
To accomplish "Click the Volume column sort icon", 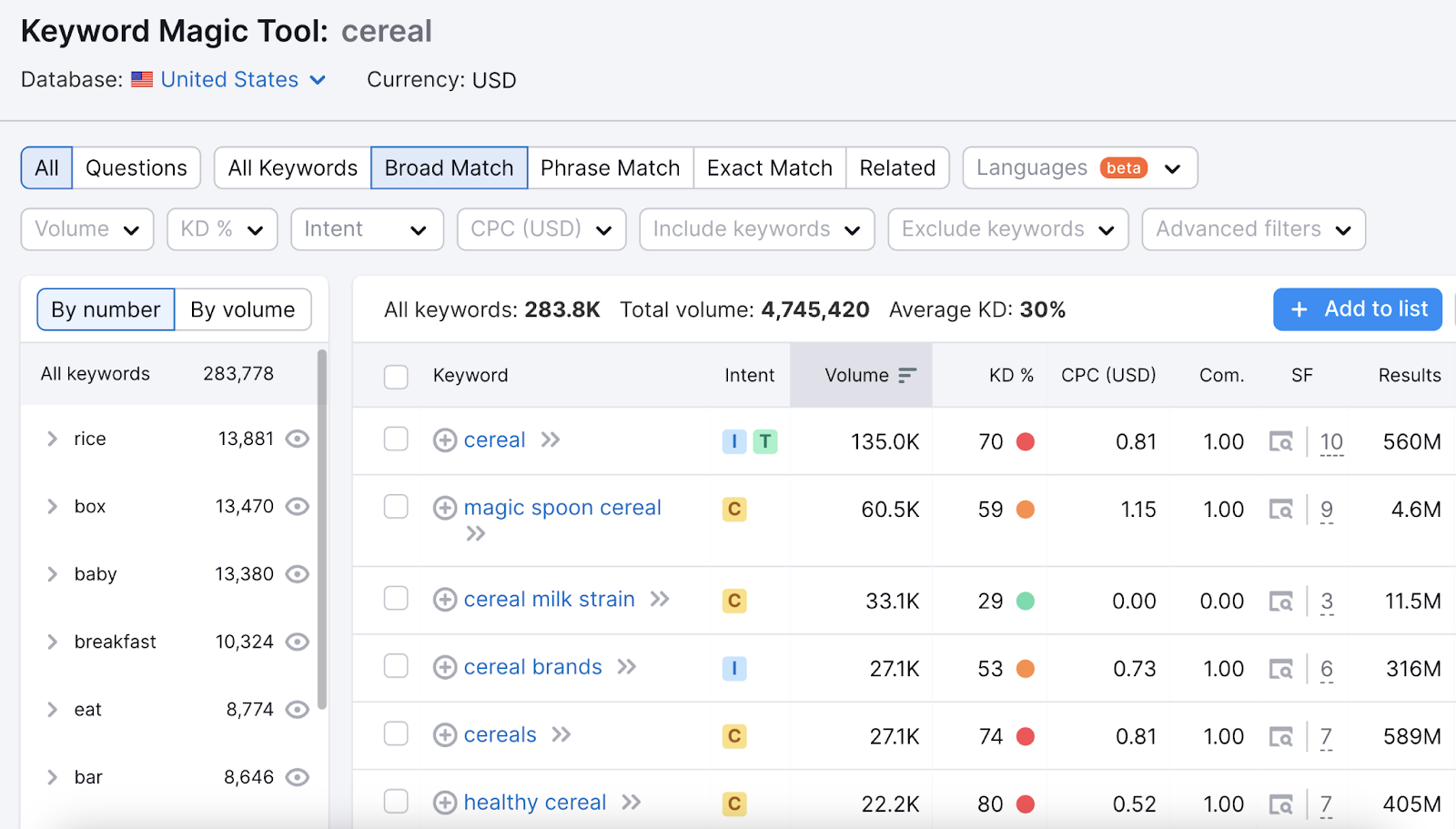I will tap(906, 374).
